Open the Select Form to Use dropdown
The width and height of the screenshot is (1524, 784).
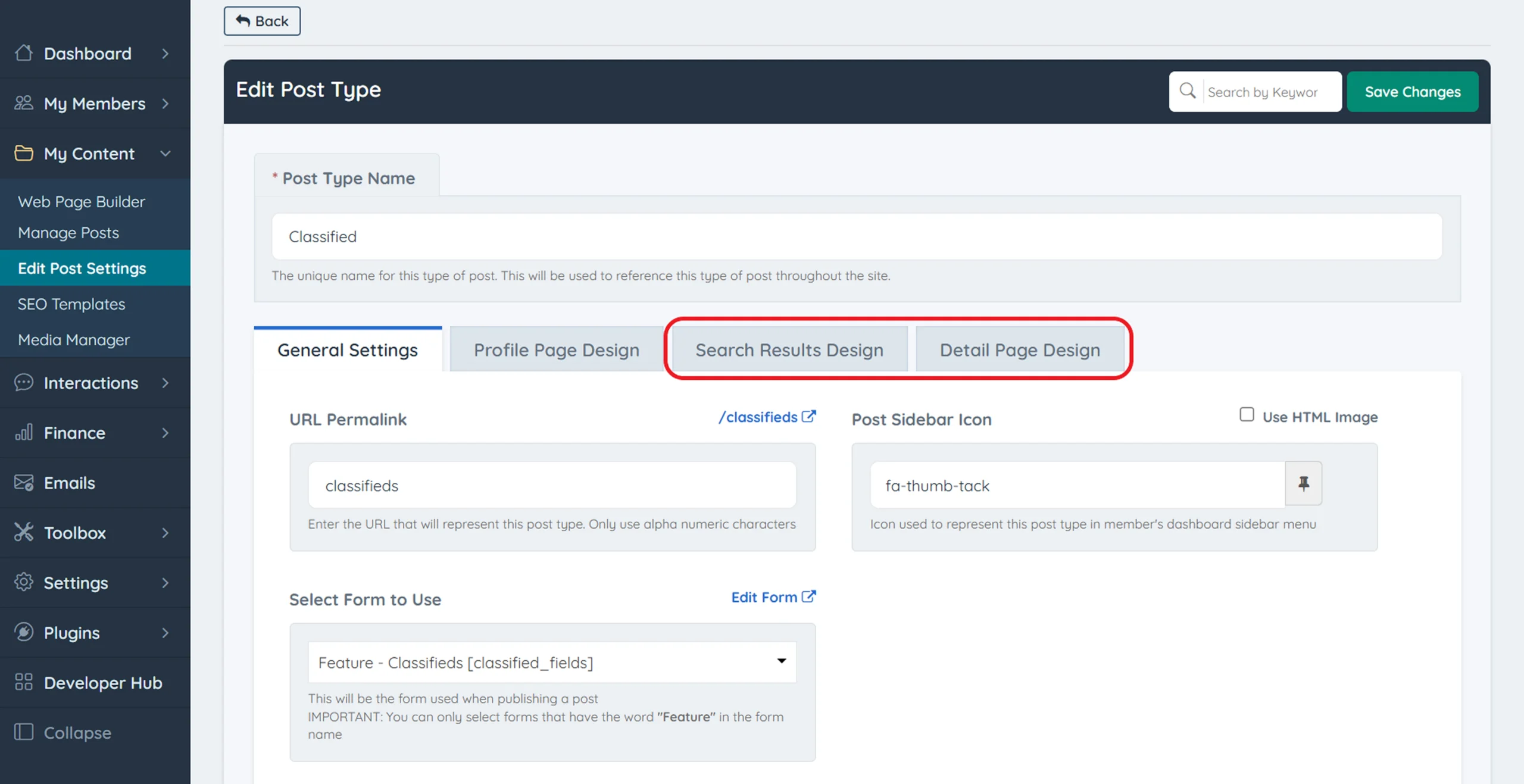tap(552, 662)
